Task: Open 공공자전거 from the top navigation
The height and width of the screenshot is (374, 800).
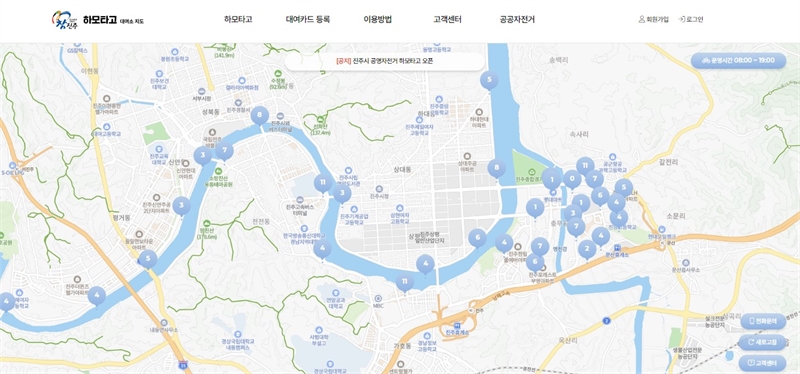Action: point(517,19)
